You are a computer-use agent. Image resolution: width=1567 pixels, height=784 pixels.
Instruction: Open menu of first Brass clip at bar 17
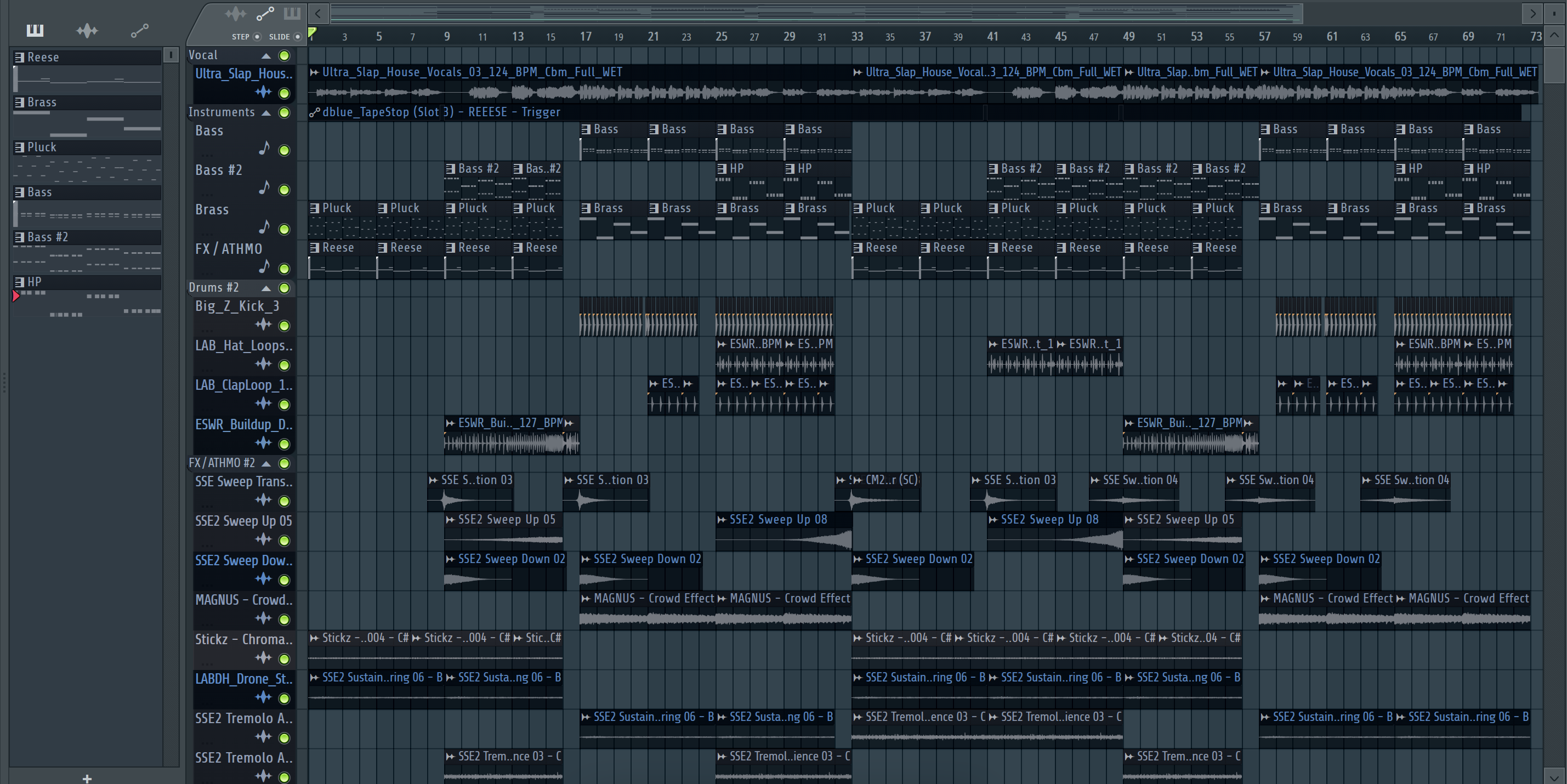[587, 208]
